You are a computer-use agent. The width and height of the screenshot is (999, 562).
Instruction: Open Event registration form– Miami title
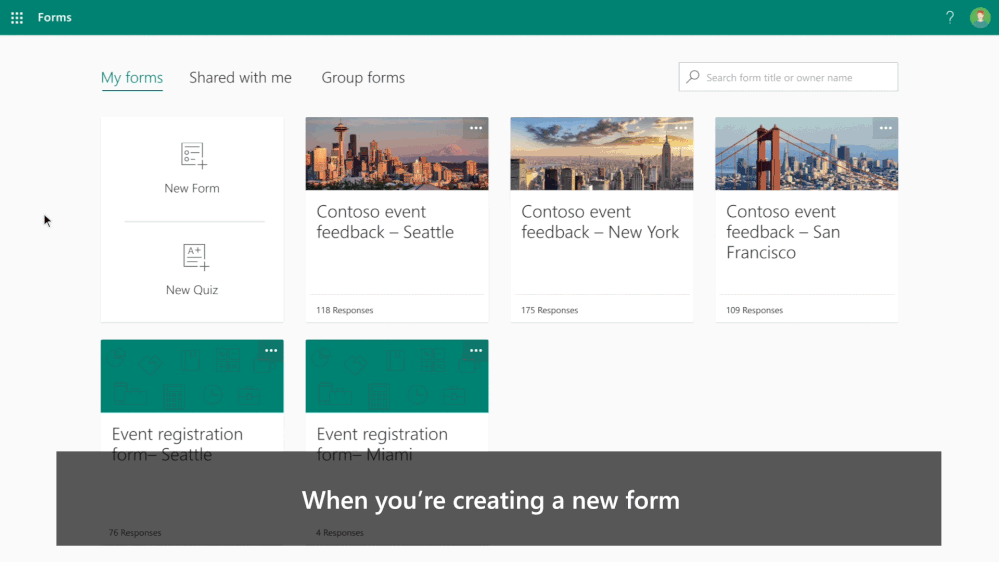pyautogui.click(x=382, y=444)
